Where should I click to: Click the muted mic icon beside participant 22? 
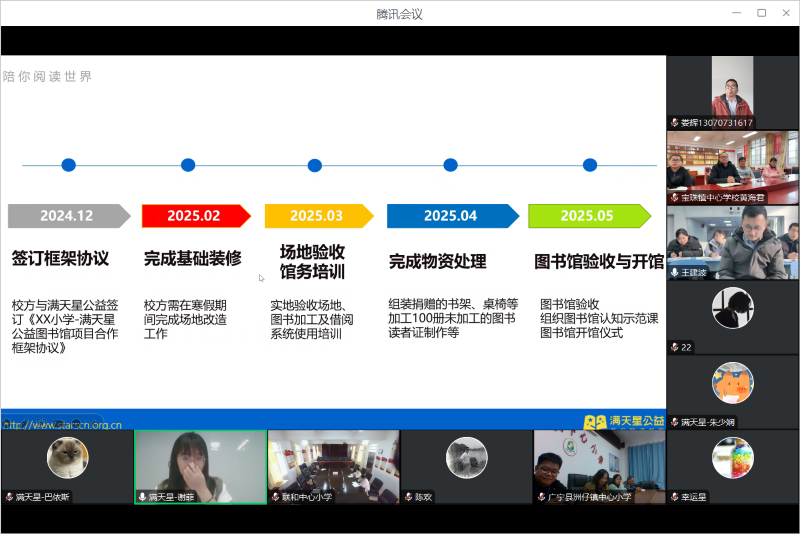[674, 347]
